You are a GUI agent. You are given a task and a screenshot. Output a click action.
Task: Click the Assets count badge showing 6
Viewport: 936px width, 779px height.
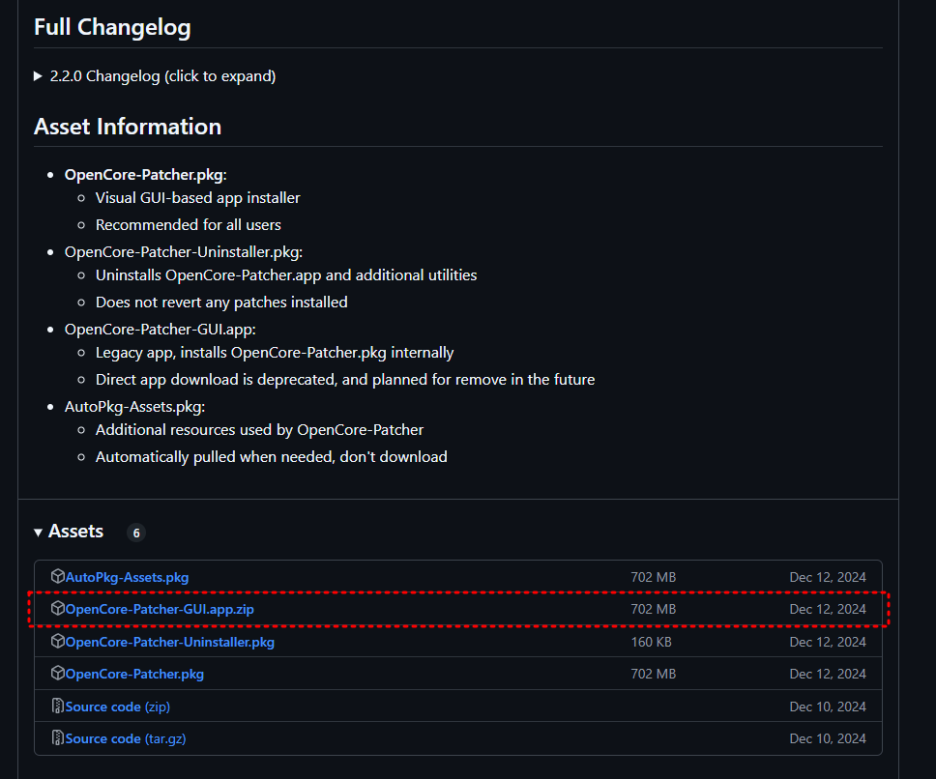tap(136, 532)
